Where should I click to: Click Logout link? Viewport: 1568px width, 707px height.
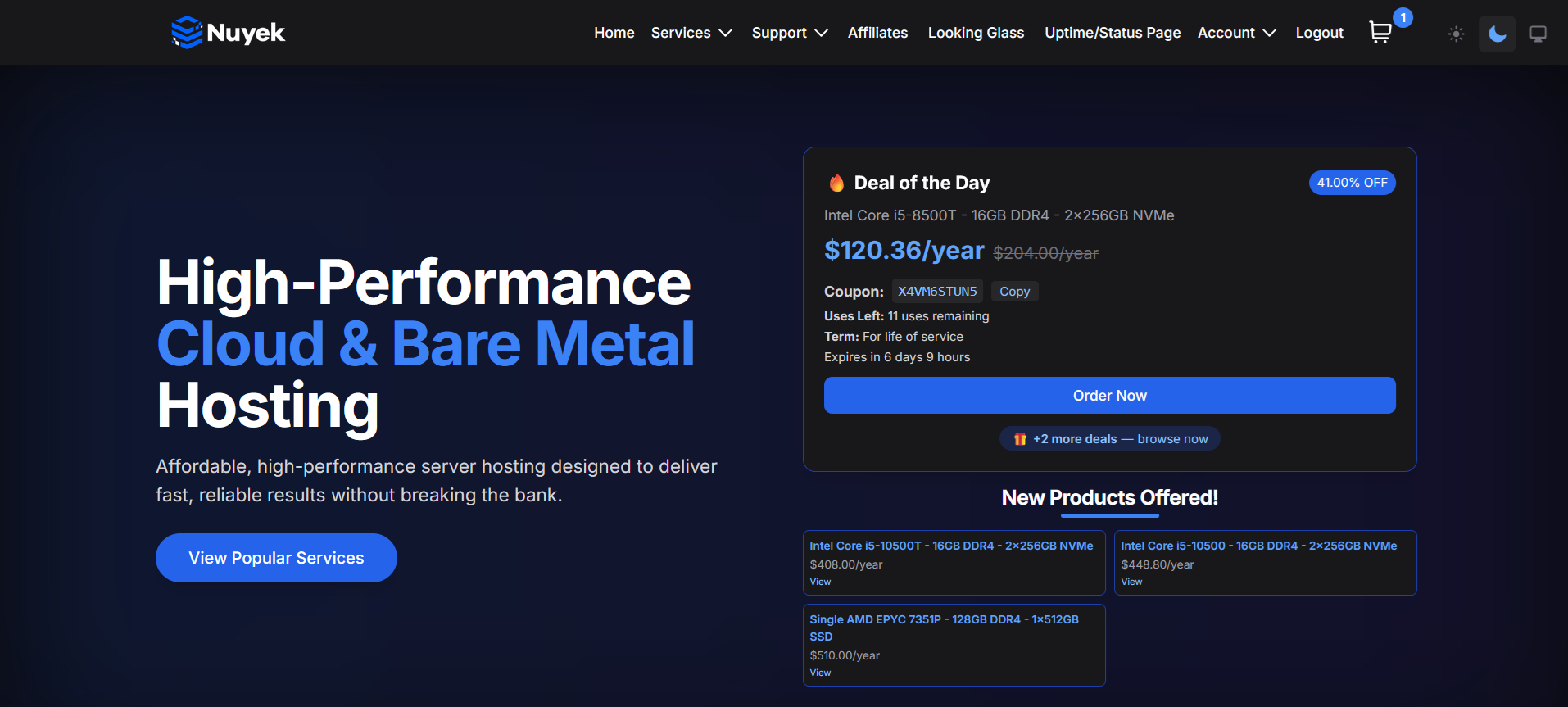pos(1319,33)
